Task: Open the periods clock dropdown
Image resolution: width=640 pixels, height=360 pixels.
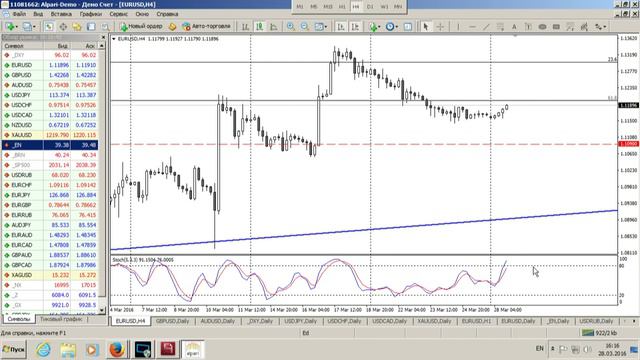Action: point(391,27)
